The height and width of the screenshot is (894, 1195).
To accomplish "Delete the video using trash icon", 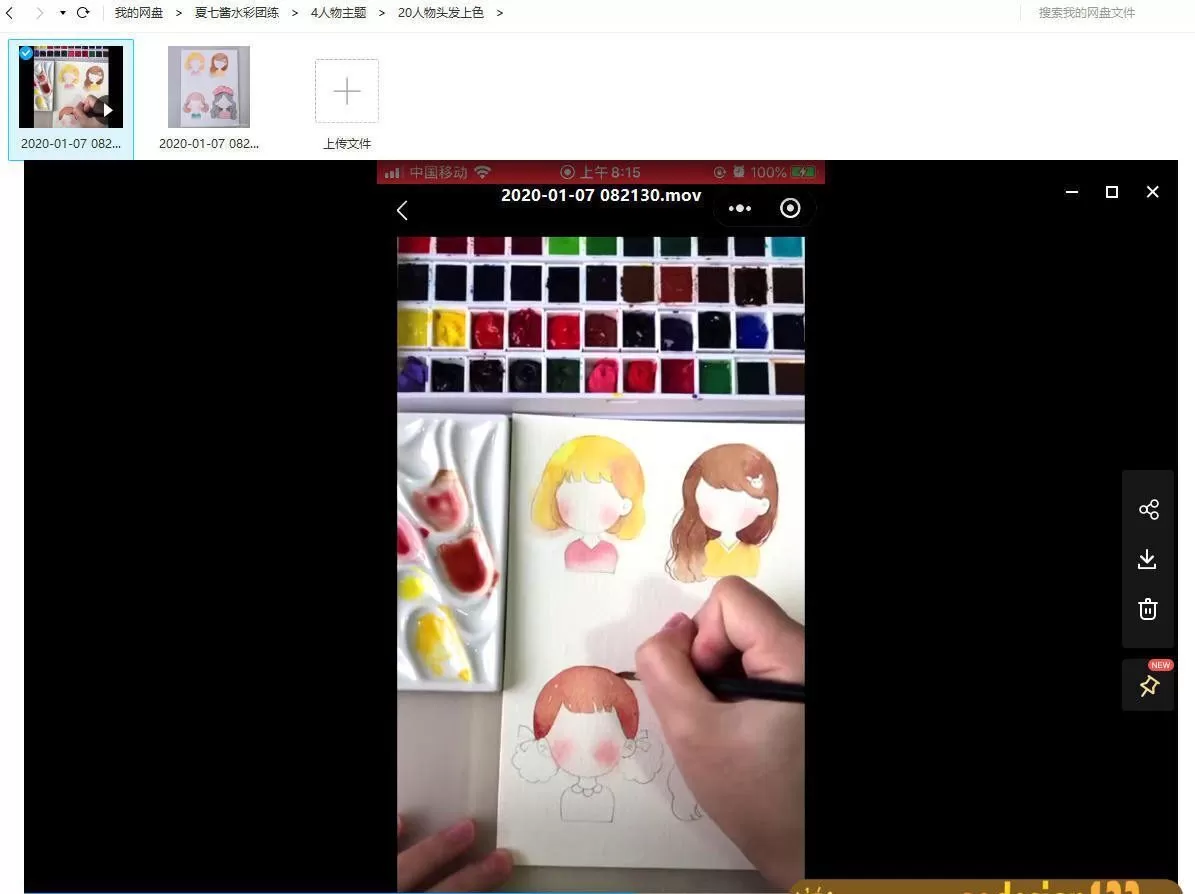I will point(1148,609).
